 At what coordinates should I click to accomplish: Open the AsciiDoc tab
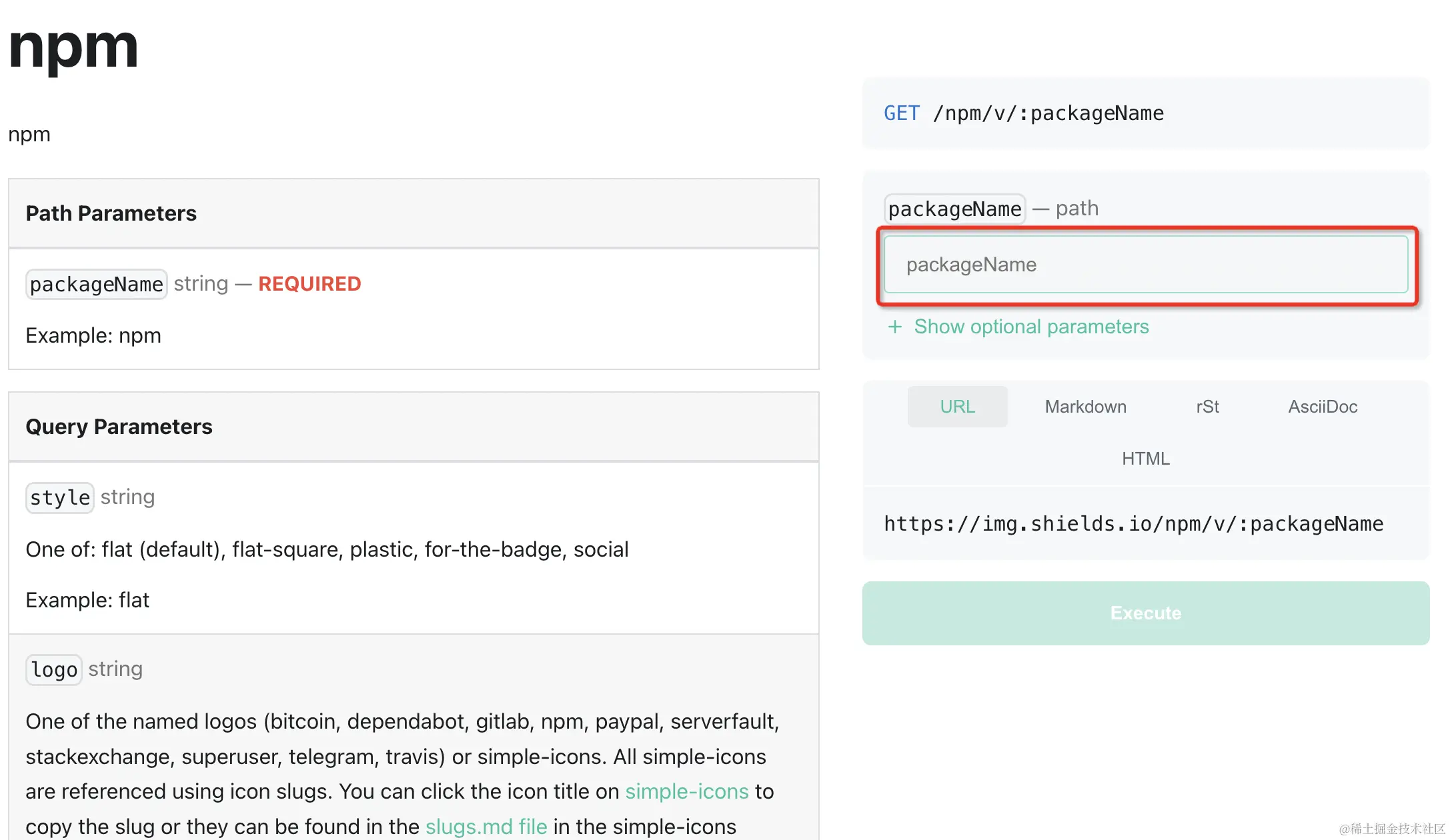tap(1323, 407)
